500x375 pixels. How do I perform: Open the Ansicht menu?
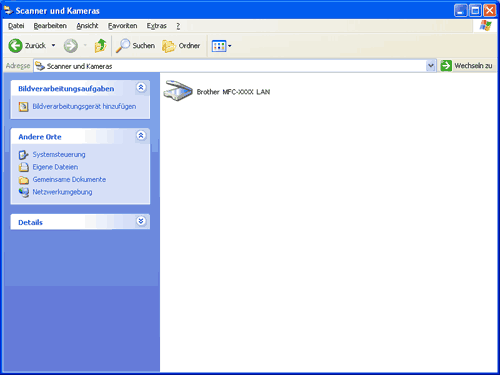point(87,26)
